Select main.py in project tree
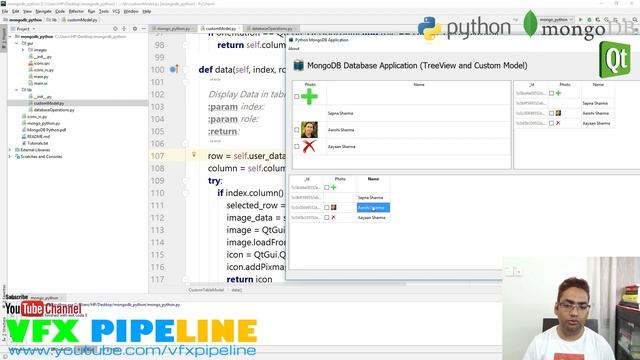 click(x=38, y=76)
